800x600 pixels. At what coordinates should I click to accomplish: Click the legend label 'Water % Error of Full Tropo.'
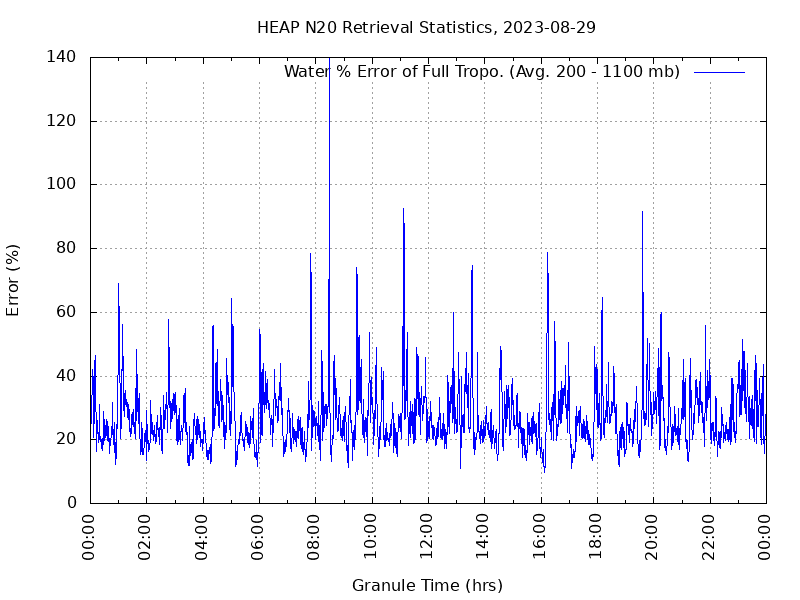pos(394,71)
